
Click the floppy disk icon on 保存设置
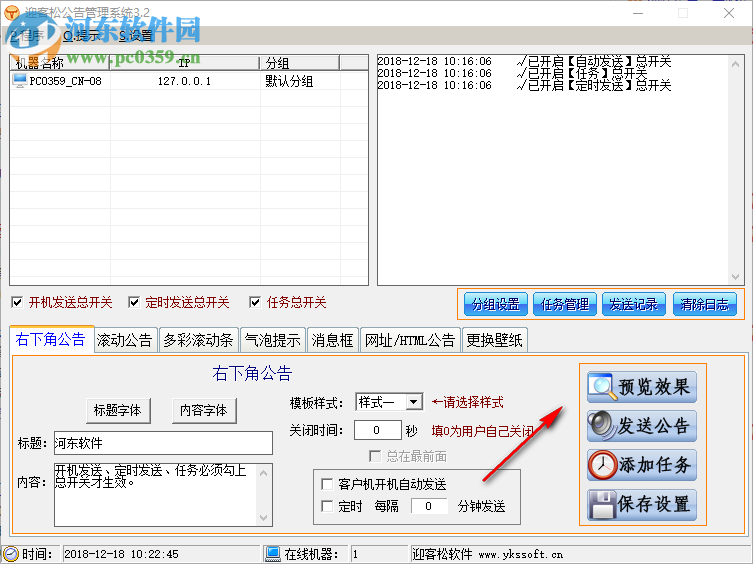602,504
